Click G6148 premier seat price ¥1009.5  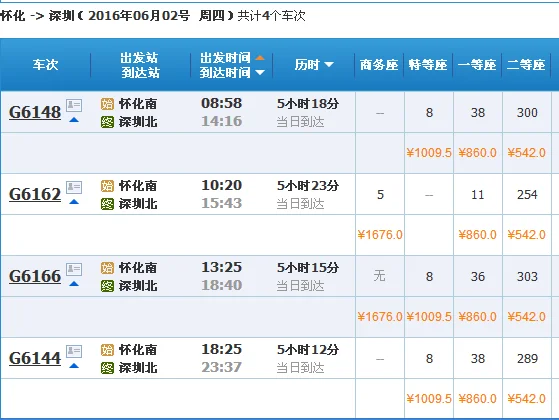coord(429,153)
